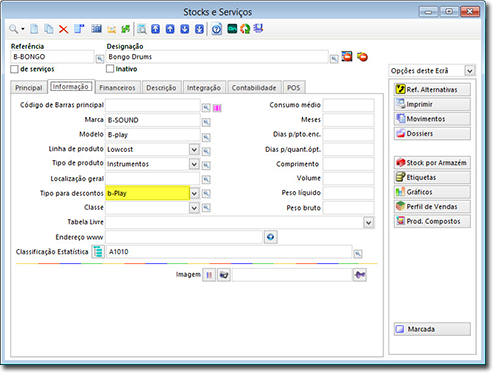The image size is (496, 377).
Task: Open Classificação Estatística list icon
Action: [98, 252]
